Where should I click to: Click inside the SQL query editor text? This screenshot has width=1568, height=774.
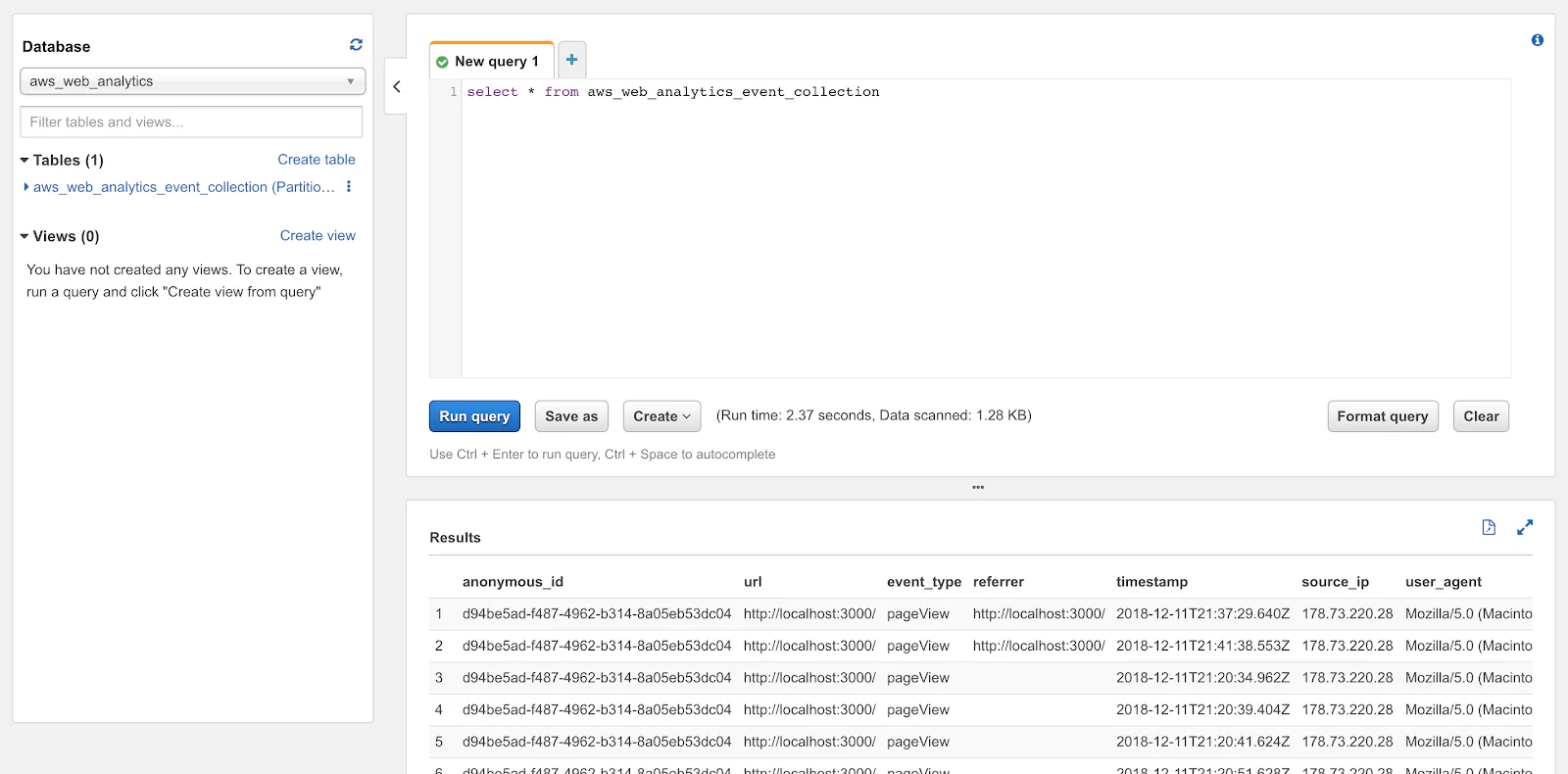click(673, 92)
